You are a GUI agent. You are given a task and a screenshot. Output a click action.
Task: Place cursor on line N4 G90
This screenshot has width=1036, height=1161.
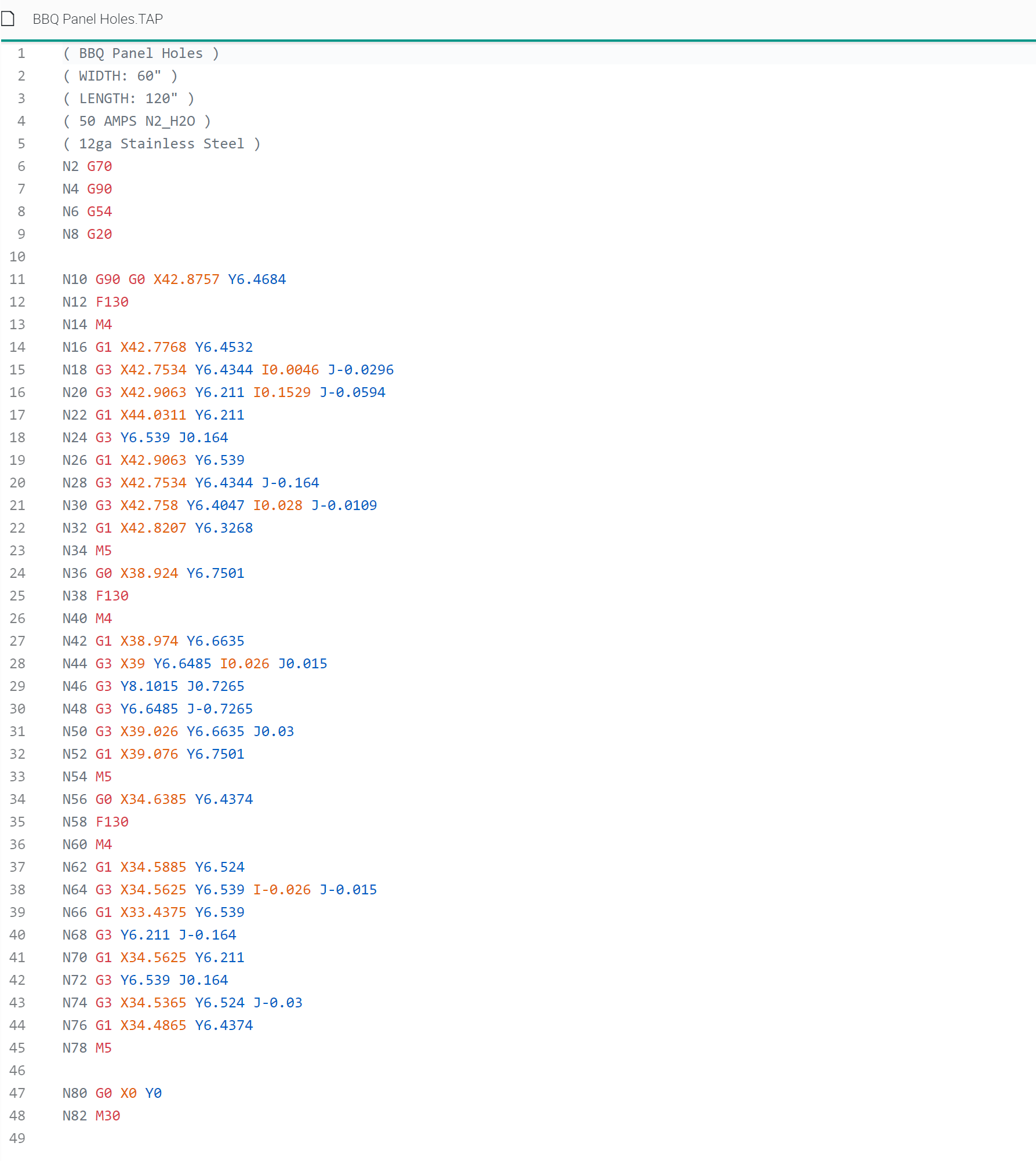click(87, 189)
